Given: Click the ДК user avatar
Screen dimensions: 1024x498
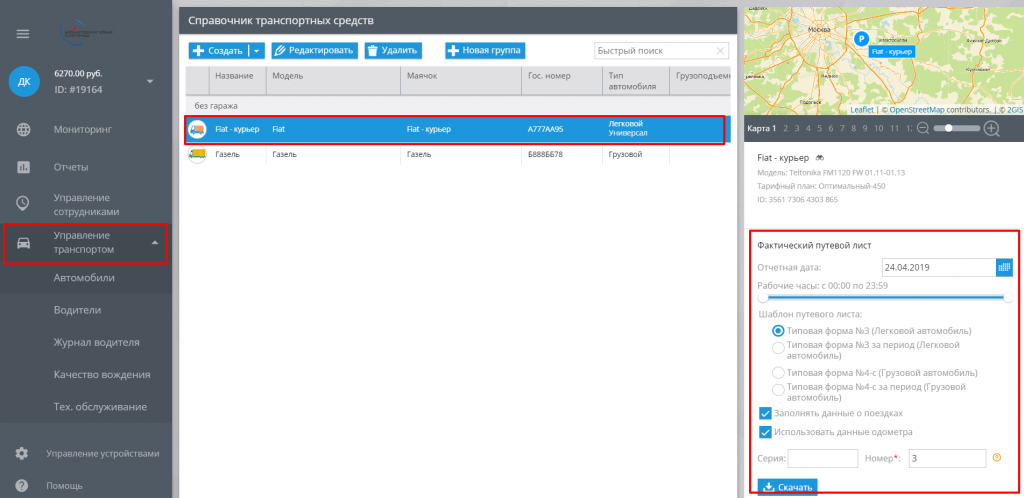Looking at the screenshot, I should click(24, 81).
